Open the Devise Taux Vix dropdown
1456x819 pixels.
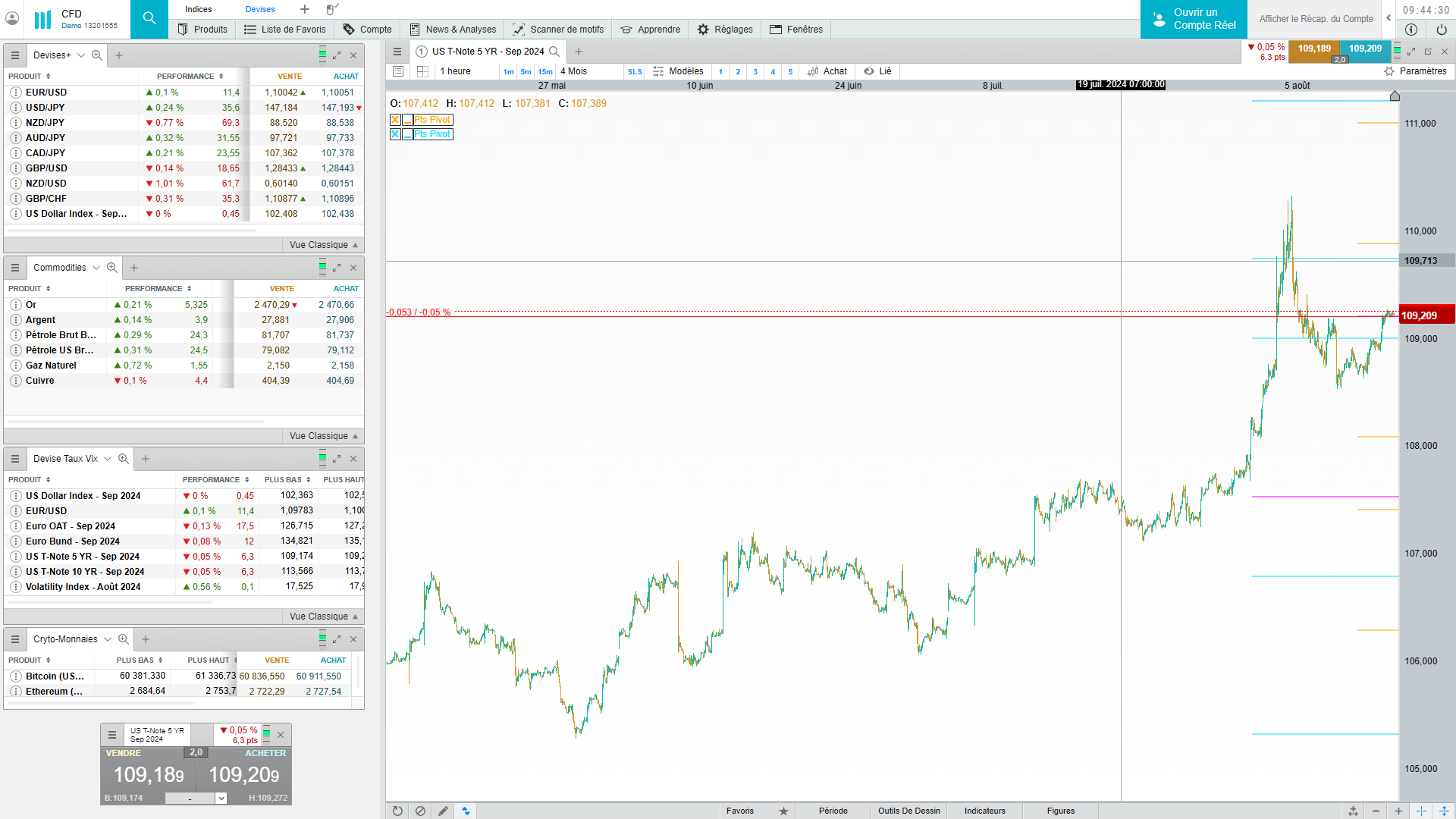click(108, 459)
